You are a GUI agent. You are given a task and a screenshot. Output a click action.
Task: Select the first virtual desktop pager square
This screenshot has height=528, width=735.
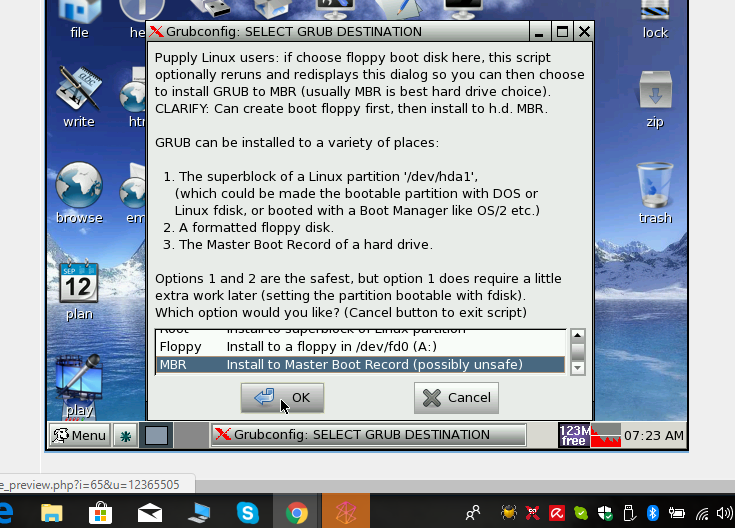point(156,436)
